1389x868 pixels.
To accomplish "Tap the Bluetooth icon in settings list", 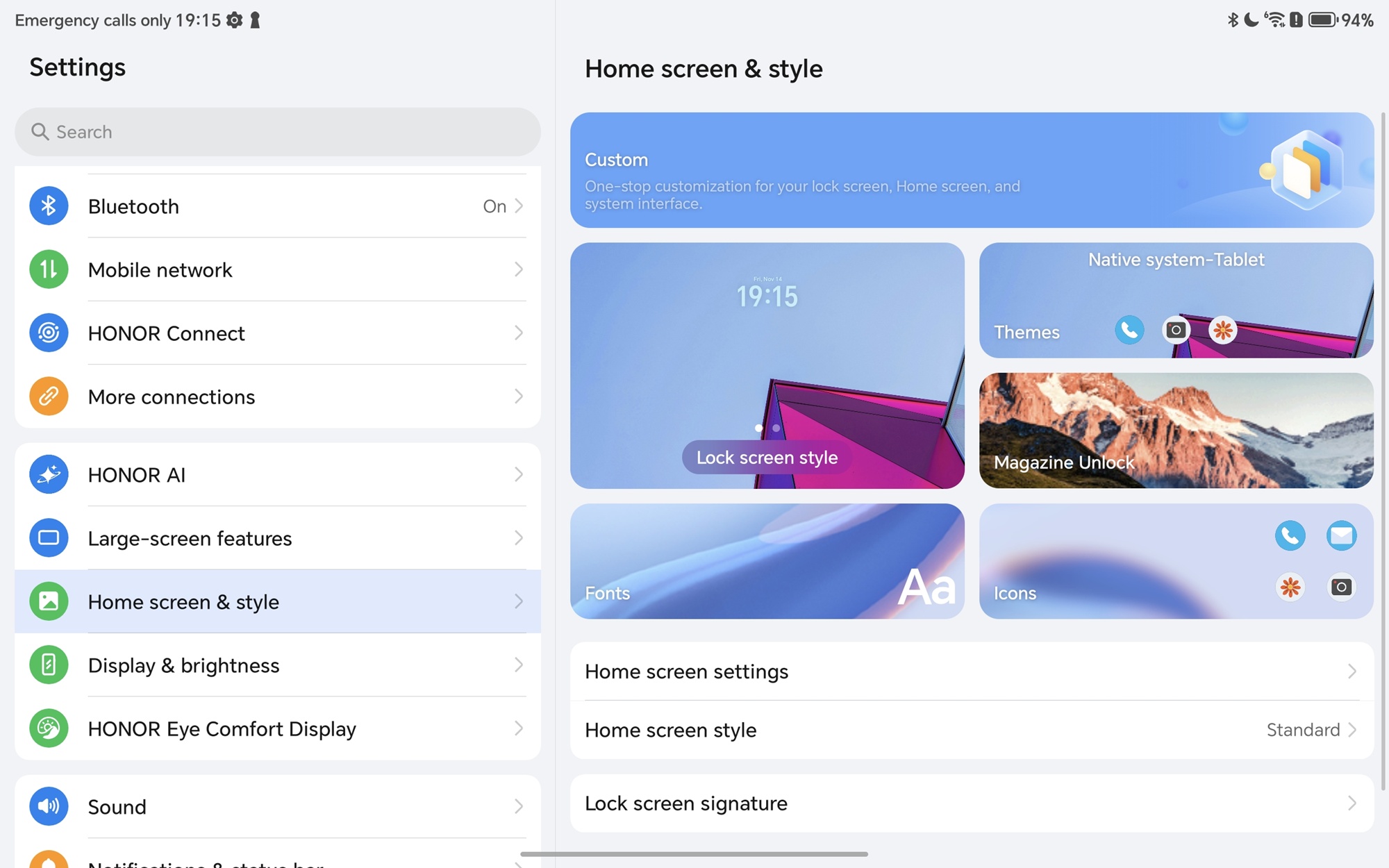I will coord(49,206).
